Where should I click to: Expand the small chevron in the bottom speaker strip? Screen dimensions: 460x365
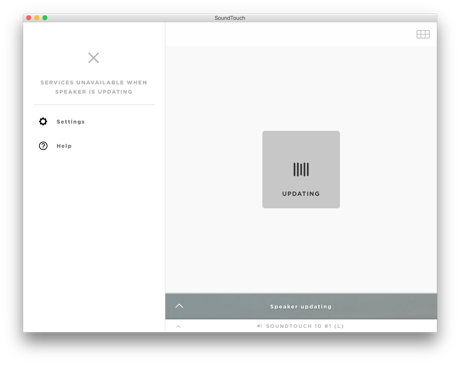tap(178, 326)
